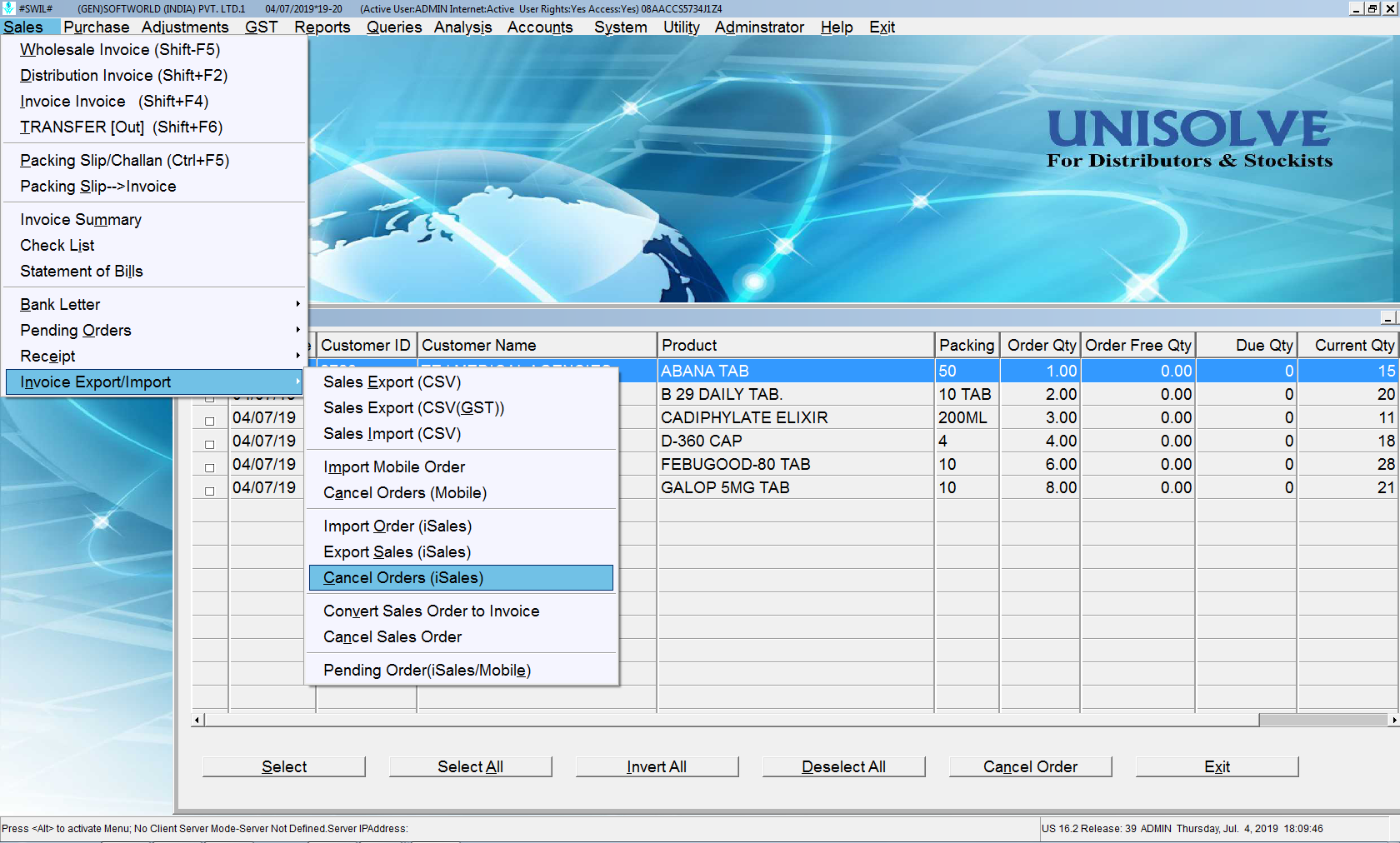Viewport: 1400px width, 843px height.
Task: Click the Select button
Action: (x=284, y=766)
